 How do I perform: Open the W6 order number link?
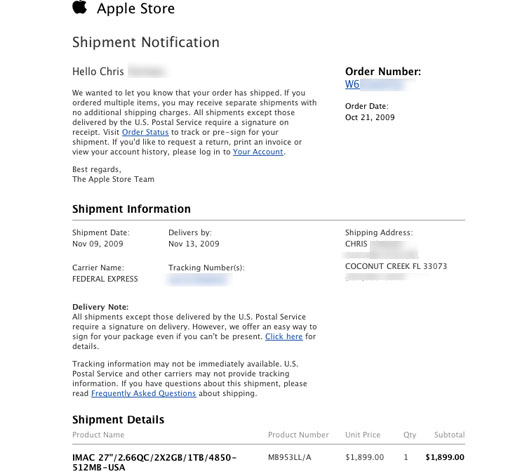coord(352,84)
